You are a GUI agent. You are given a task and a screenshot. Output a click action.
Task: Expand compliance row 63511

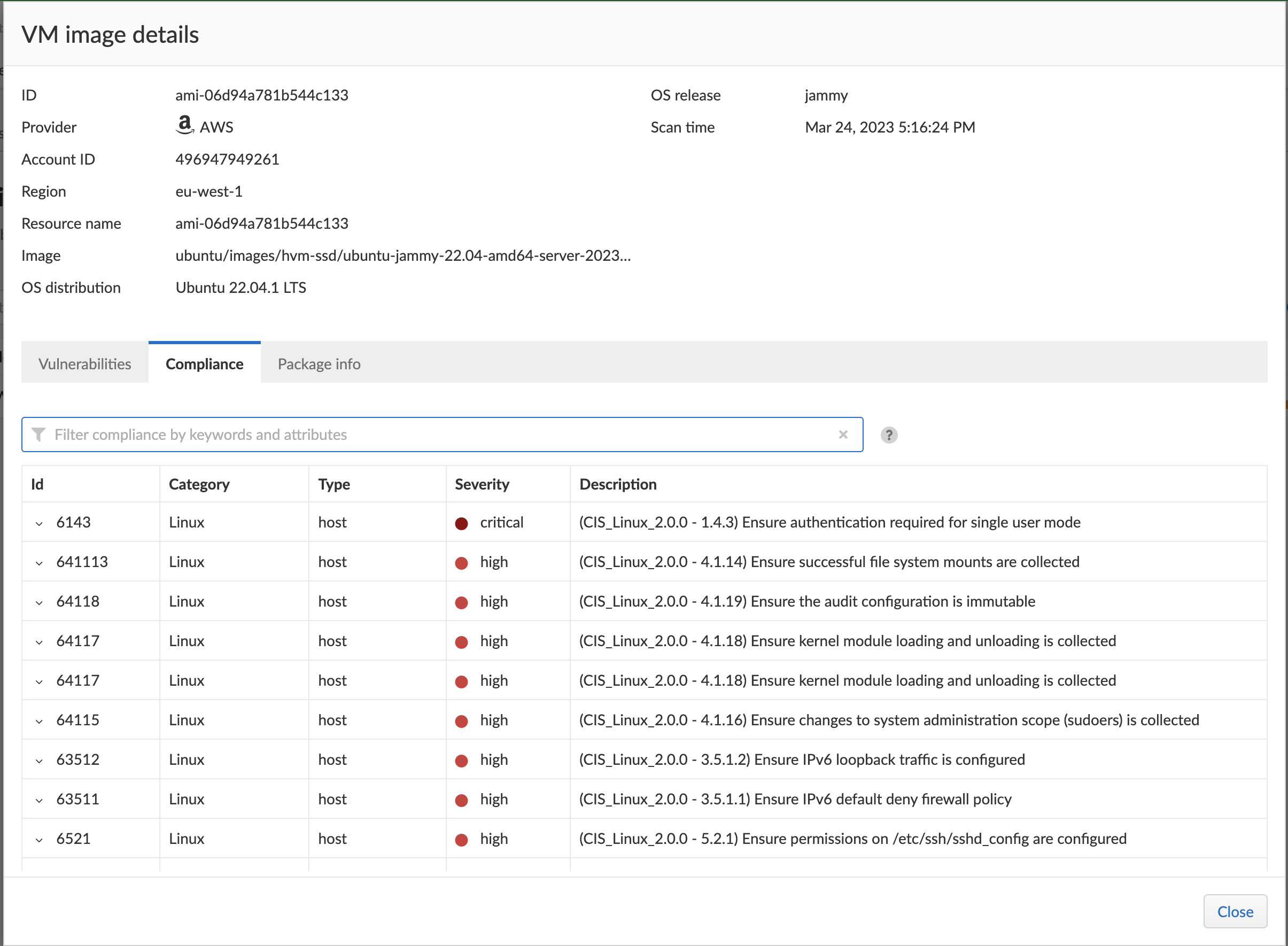pos(39,800)
